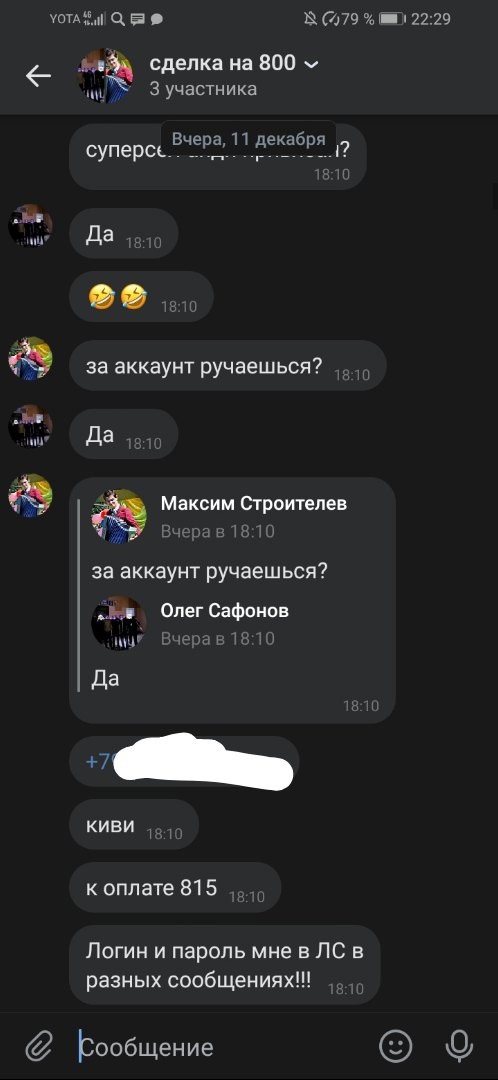Image resolution: width=498 pixels, height=1080 pixels.
Task: Tap the battery indicator in status bar
Action: point(391,19)
